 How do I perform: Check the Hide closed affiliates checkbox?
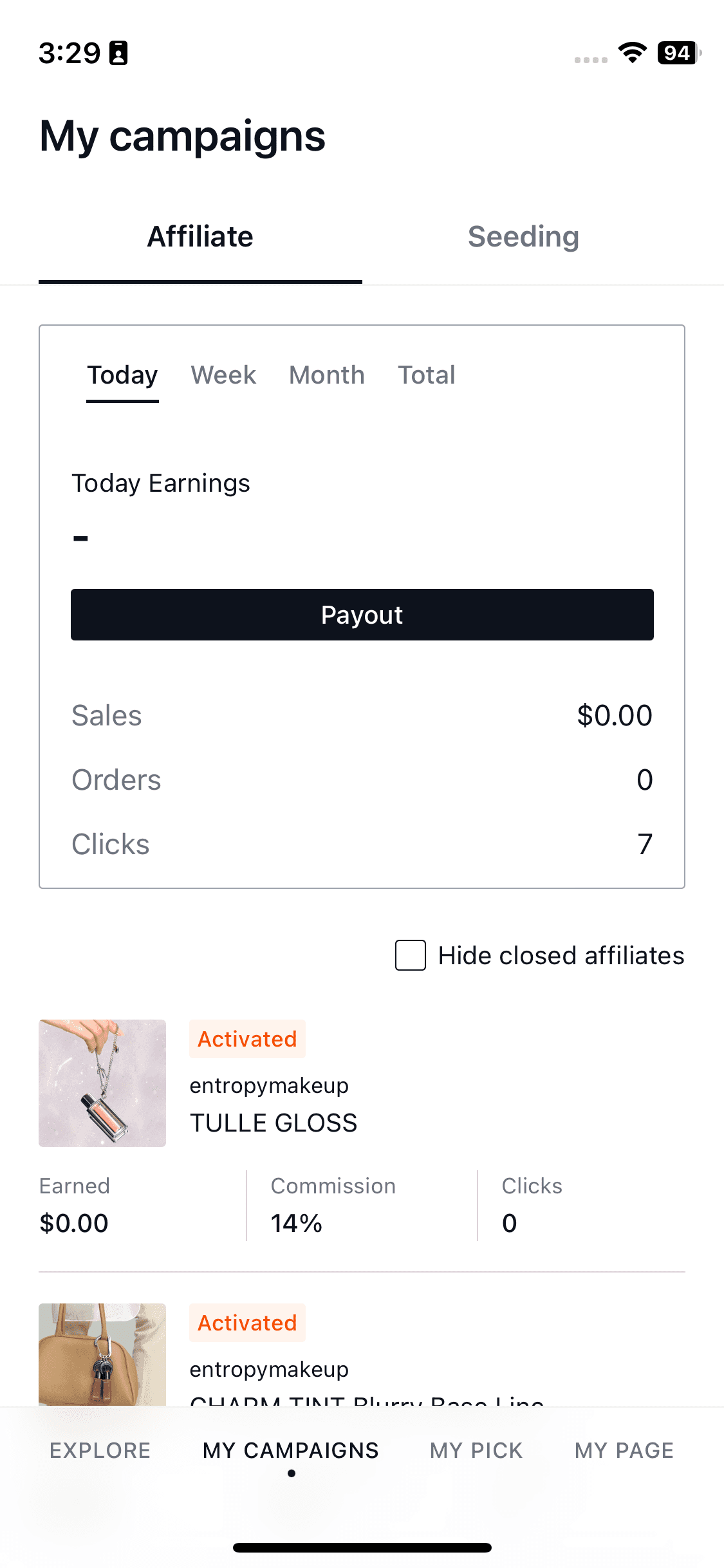411,955
